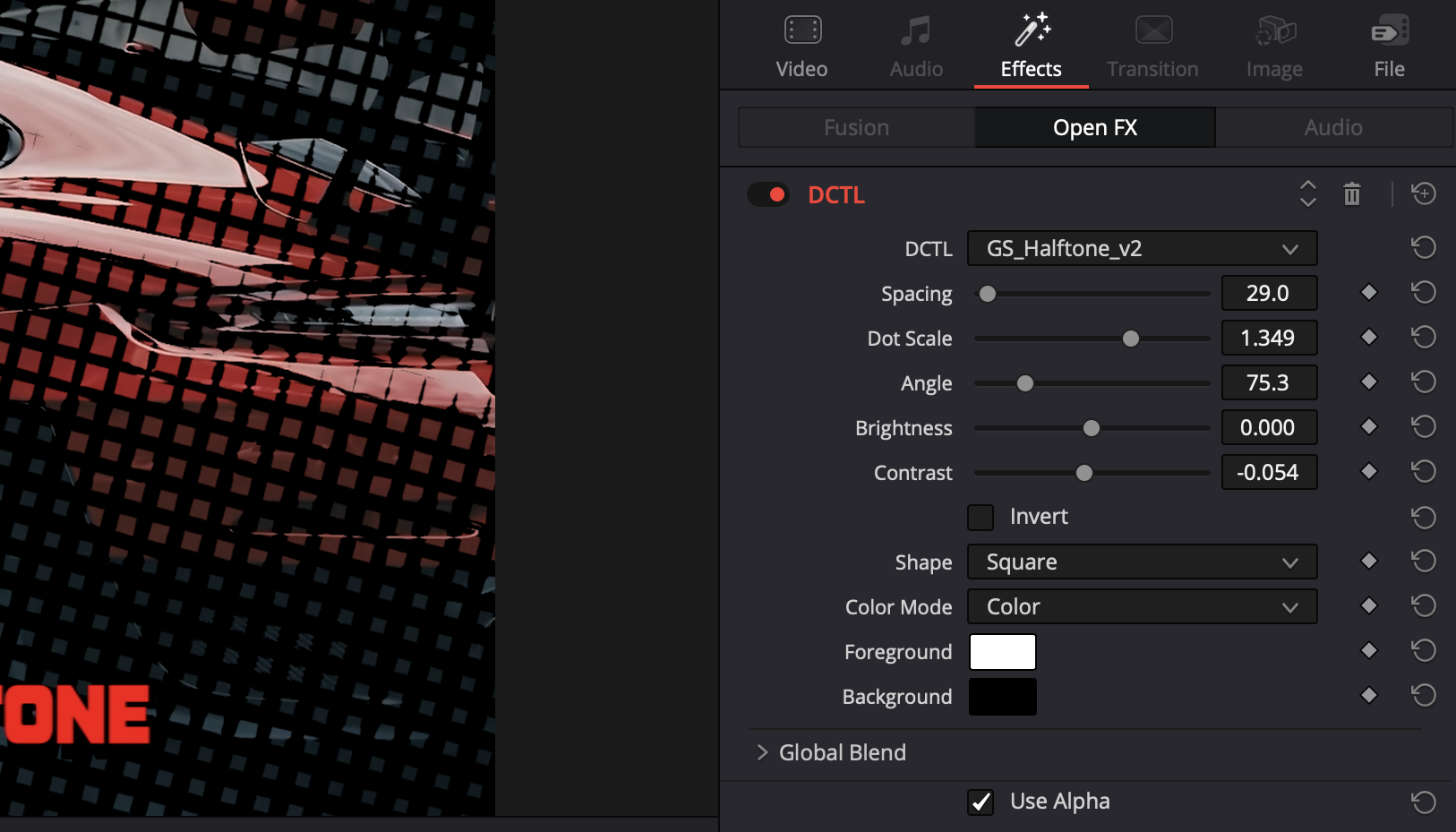
Task: Open the Video inspector tab
Action: pos(801,46)
